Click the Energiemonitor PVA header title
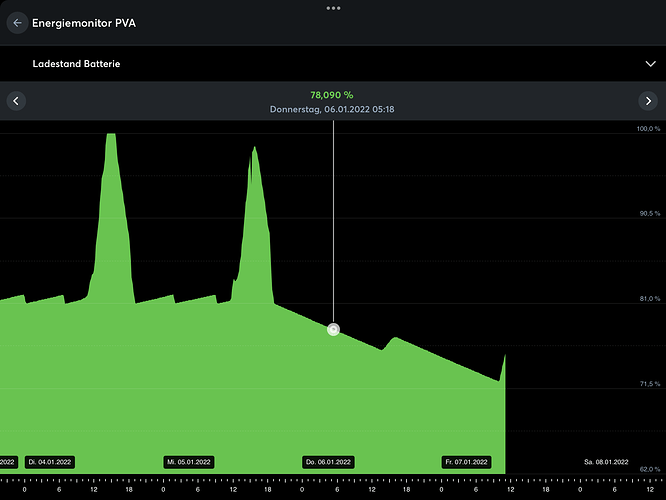Image resolution: width=666 pixels, height=500 pixels. click(84, 23)
